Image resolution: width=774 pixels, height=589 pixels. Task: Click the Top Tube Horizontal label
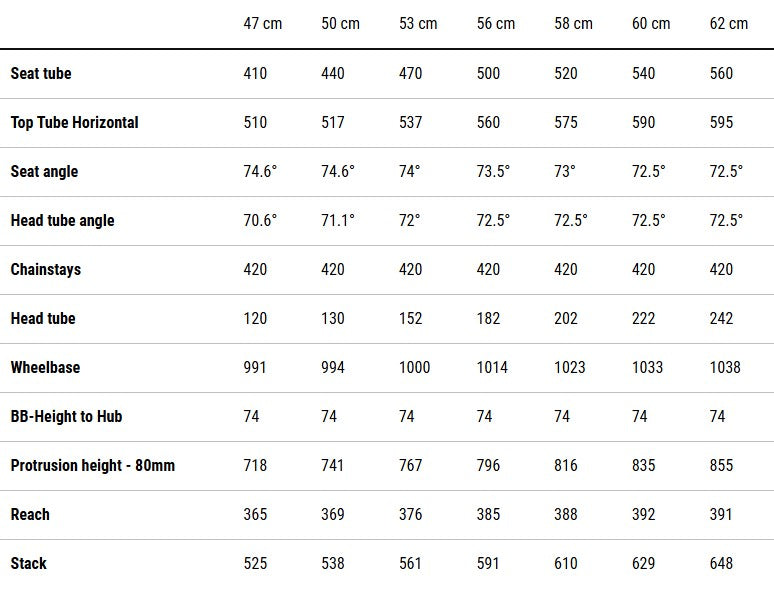[75, 122]
